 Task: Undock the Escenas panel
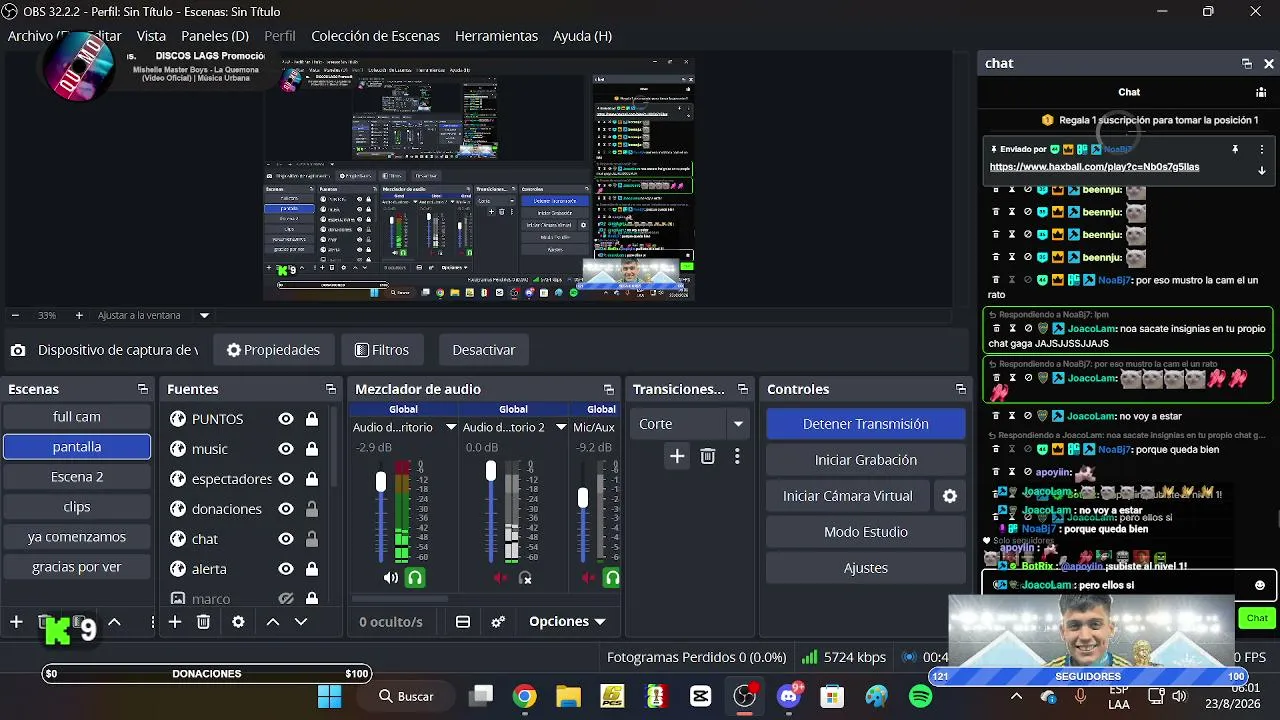click(143, 389)
